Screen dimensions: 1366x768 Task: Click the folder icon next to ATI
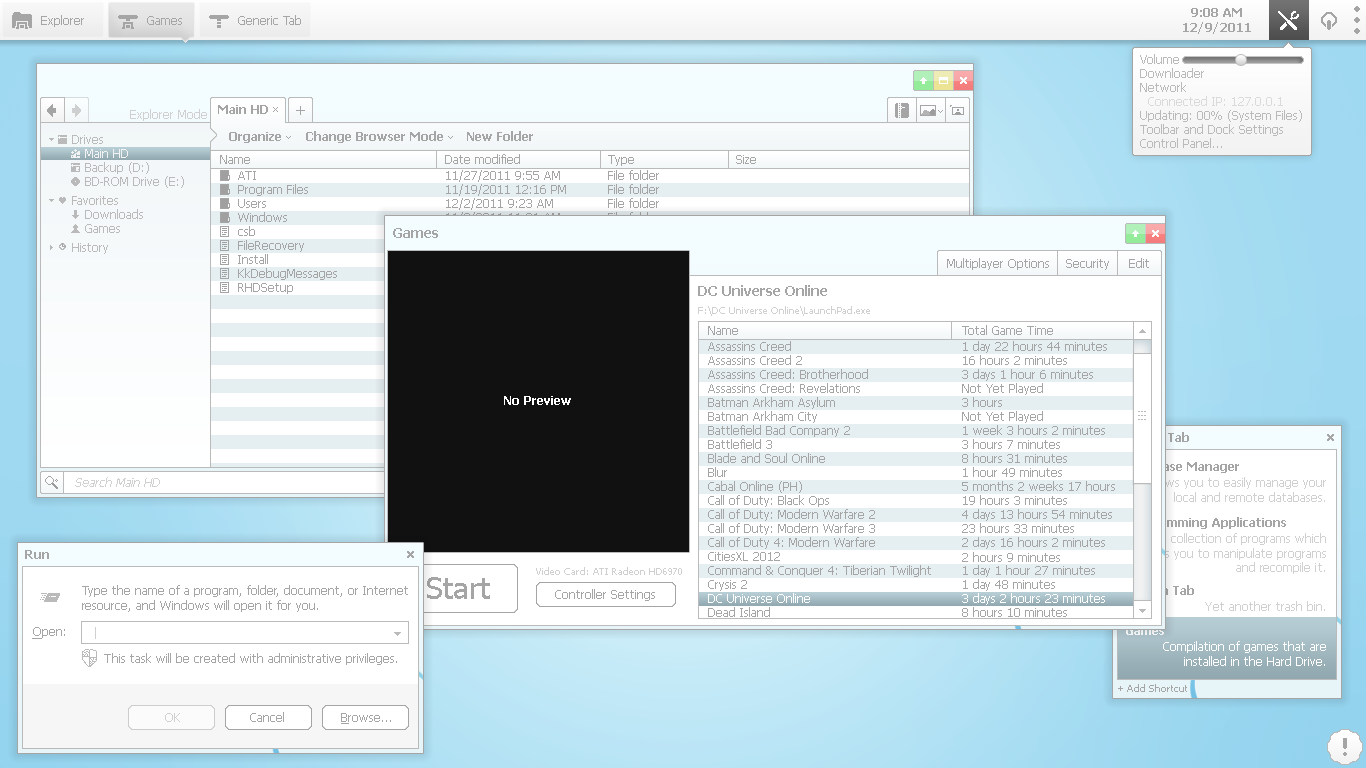(225, 176)
